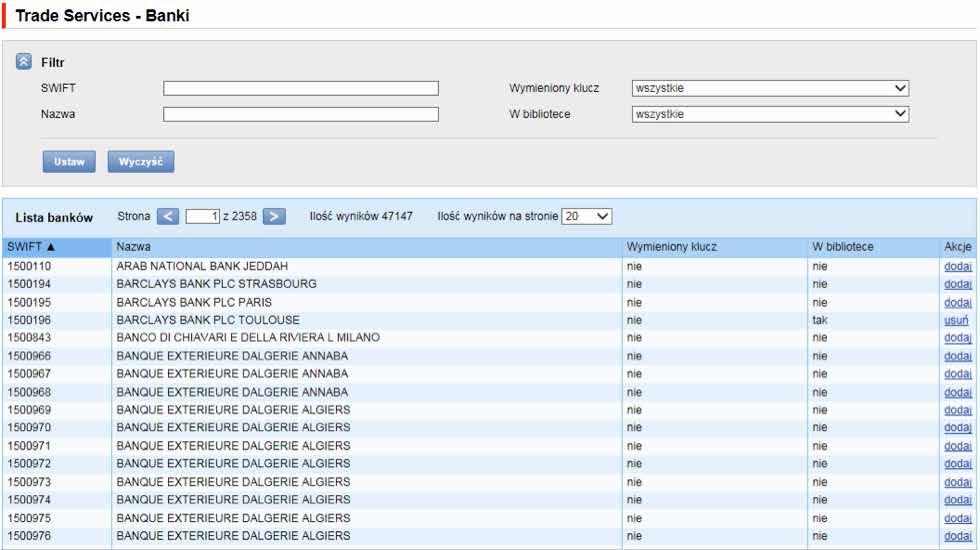Click dodaj in row 1500967

click(958, 374)
